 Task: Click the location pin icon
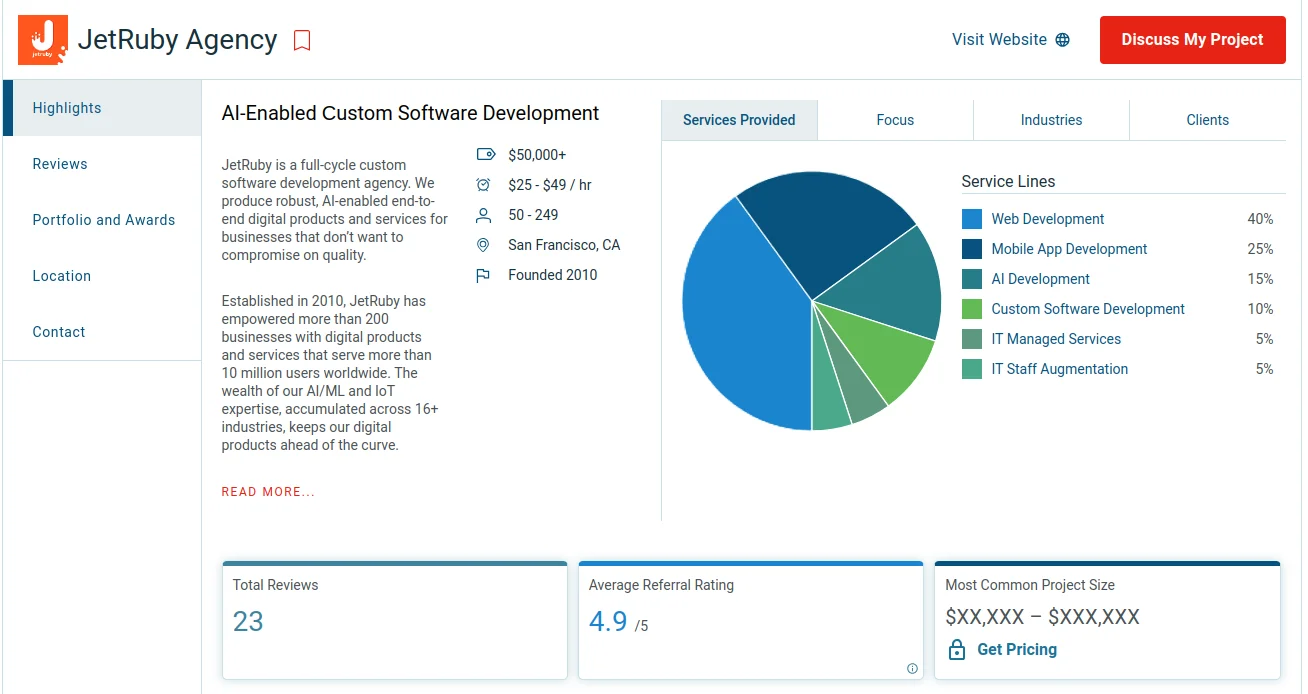pyautogui.click(x=484, y=245)
